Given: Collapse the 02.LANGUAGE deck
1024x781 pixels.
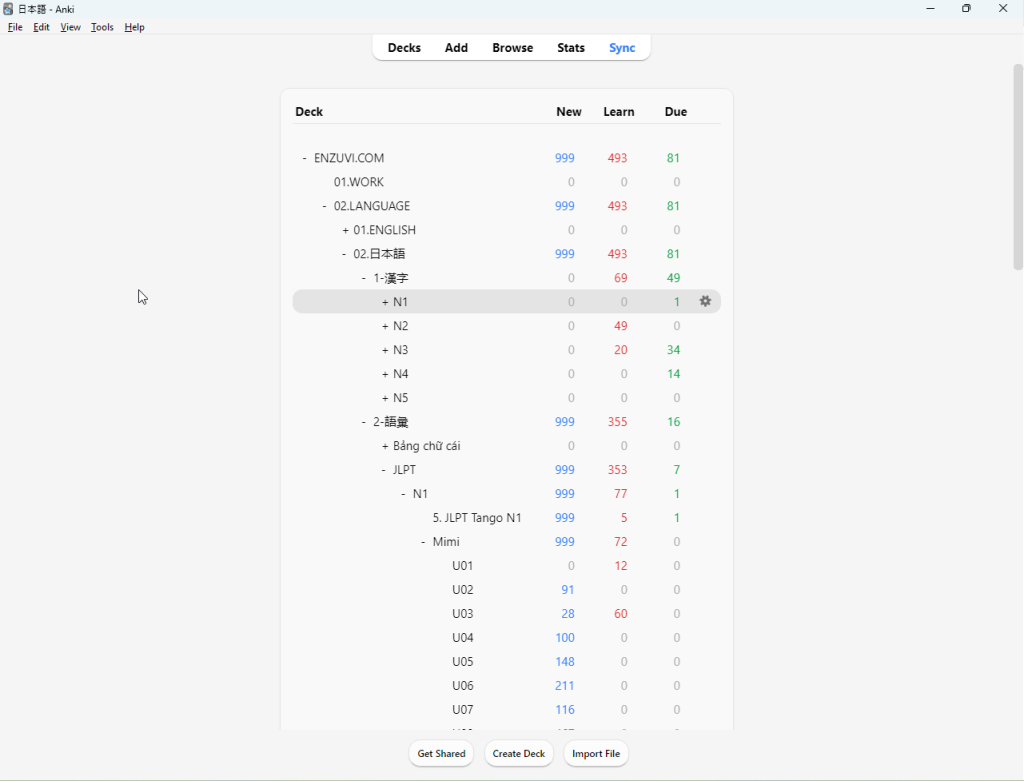Looking at the screenshot, I should click(x=325, y=206).
